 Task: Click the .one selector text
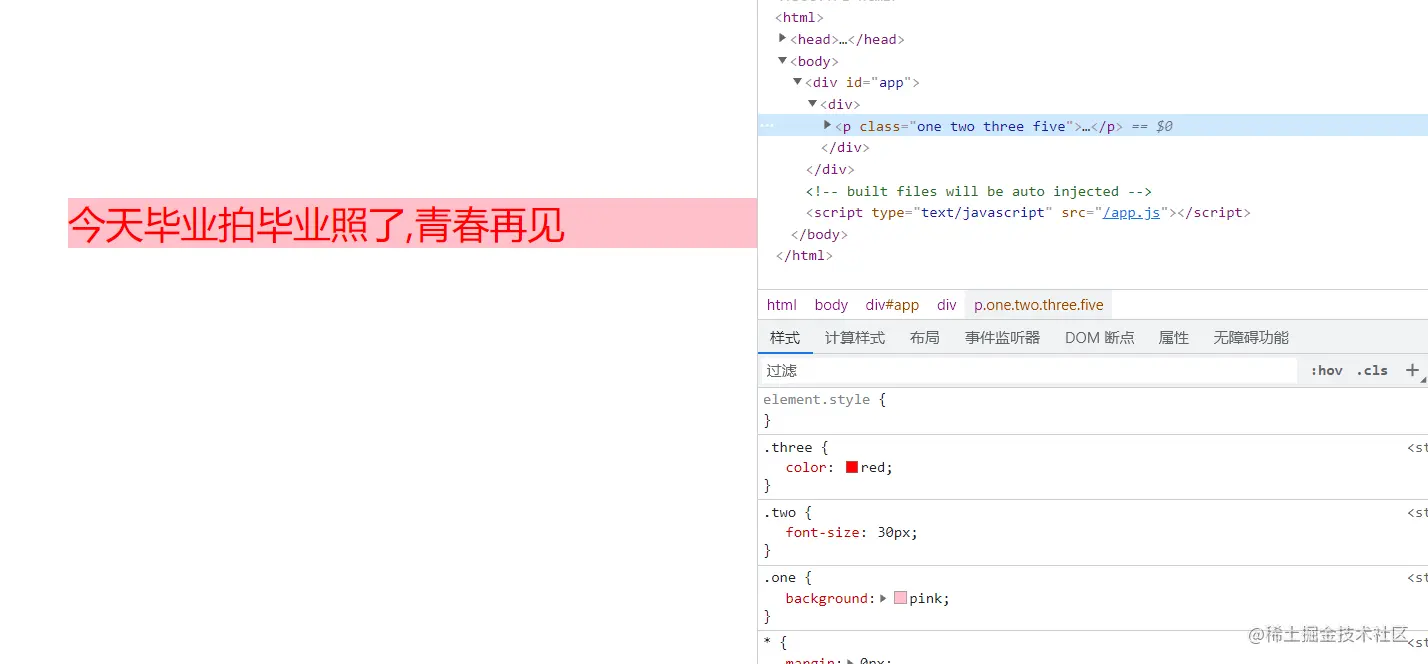coord(780,577)
